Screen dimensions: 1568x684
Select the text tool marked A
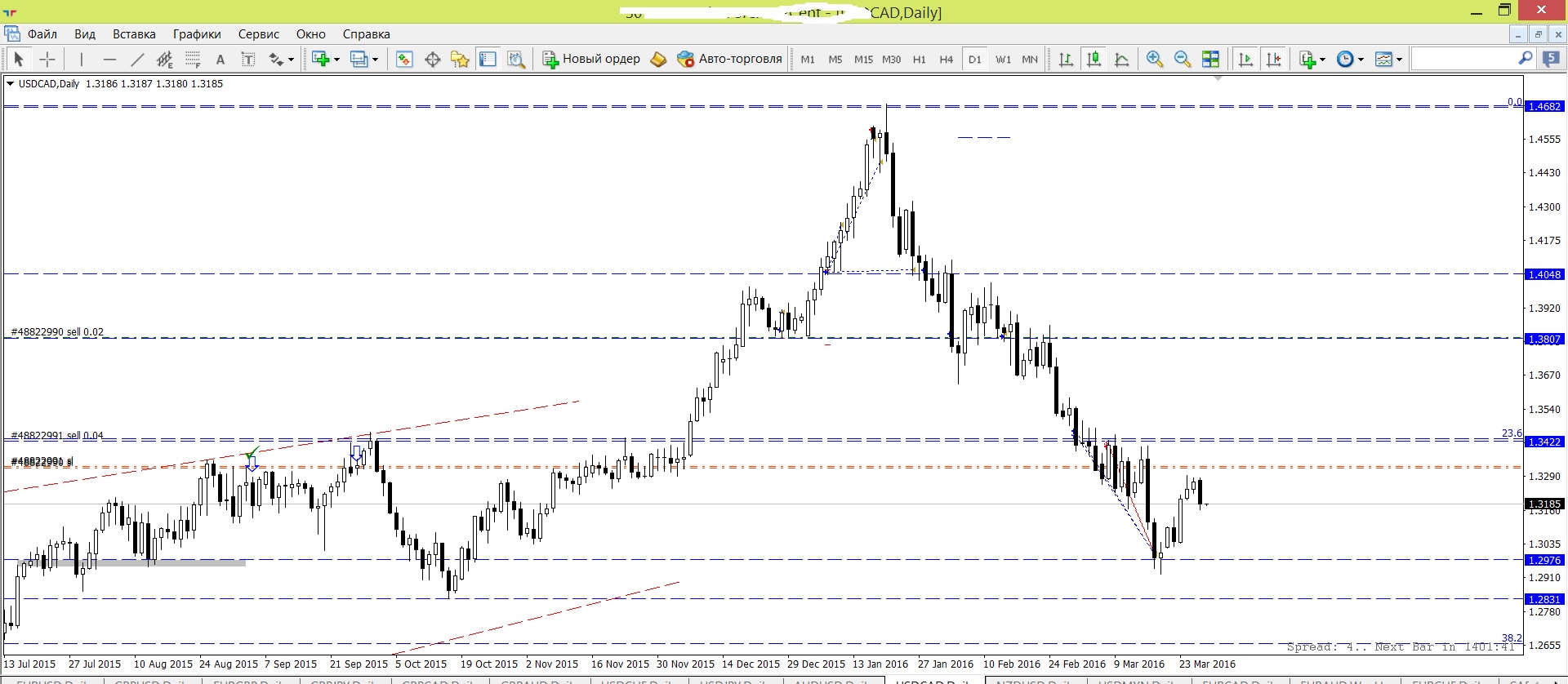[220, 59]
